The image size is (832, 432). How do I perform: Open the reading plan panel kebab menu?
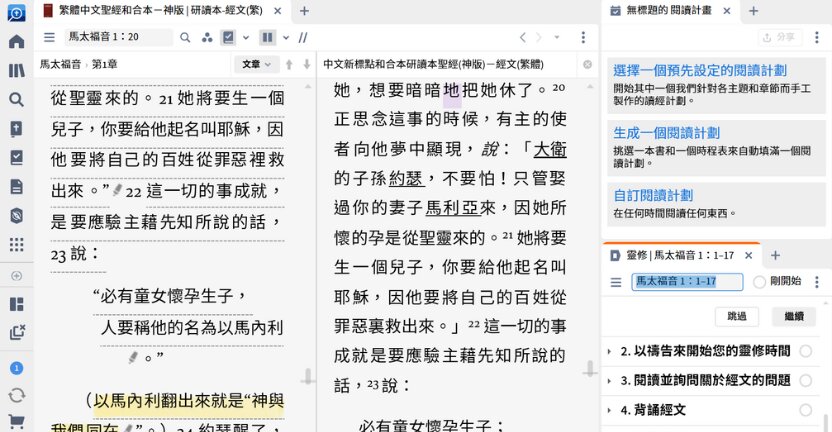(x=817, y=37)
